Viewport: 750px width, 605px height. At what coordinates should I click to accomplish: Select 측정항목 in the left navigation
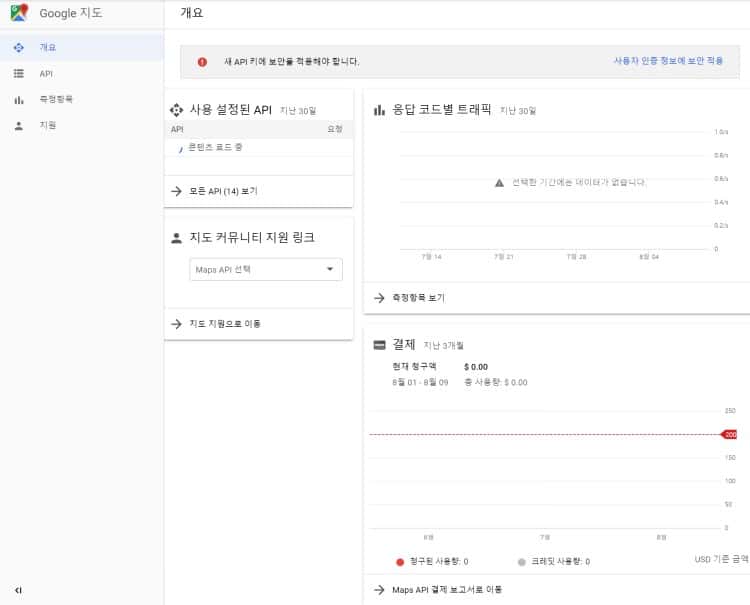[x=56, y=99]
